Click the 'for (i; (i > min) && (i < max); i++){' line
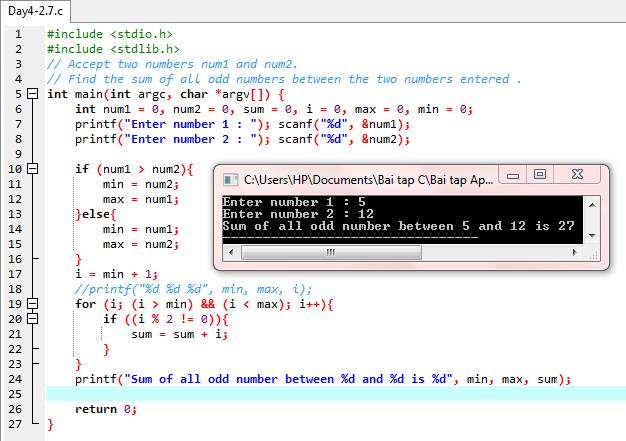 pyautogui.click(x=204, y=304)
